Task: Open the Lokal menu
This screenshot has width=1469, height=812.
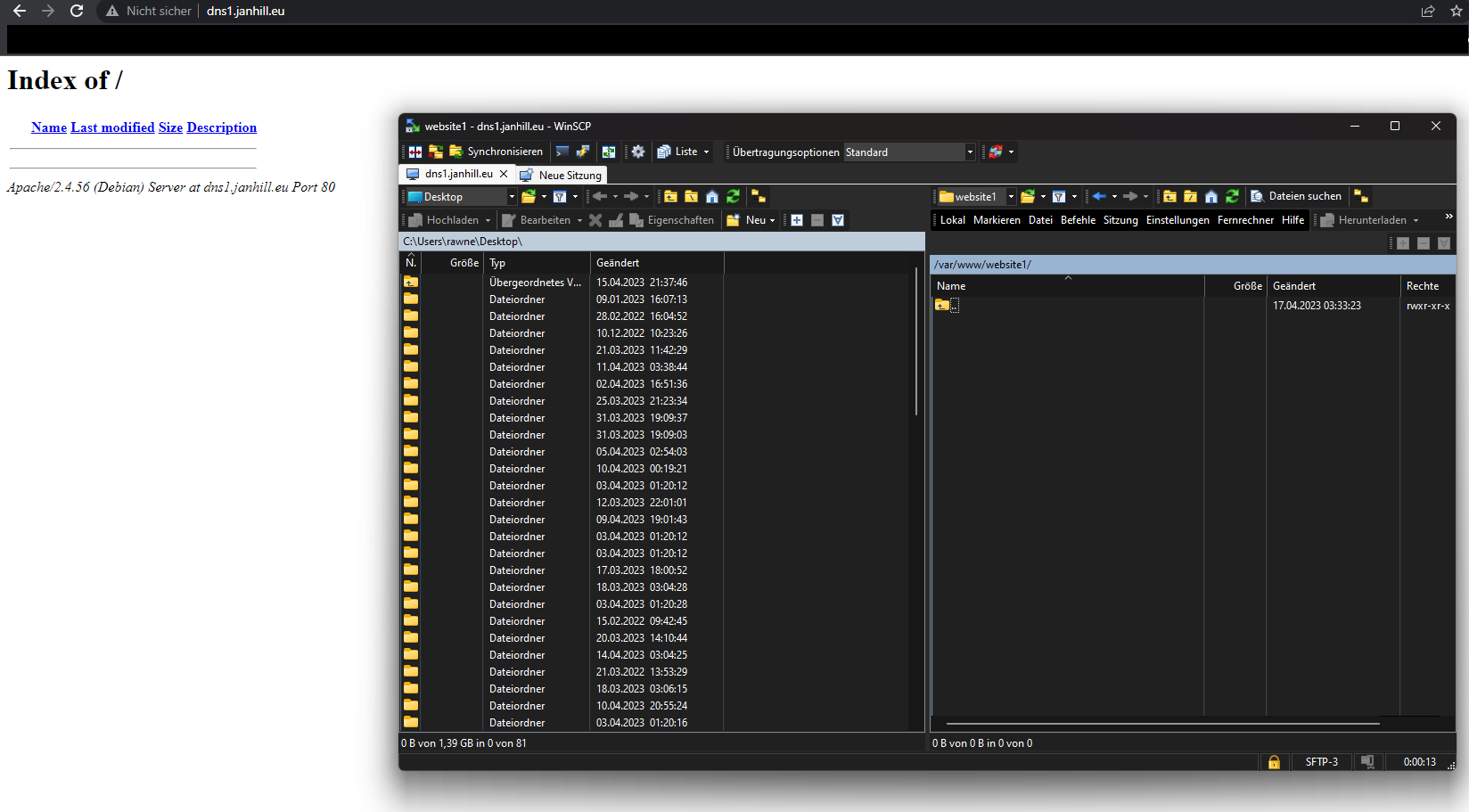Action: (952, 220)
